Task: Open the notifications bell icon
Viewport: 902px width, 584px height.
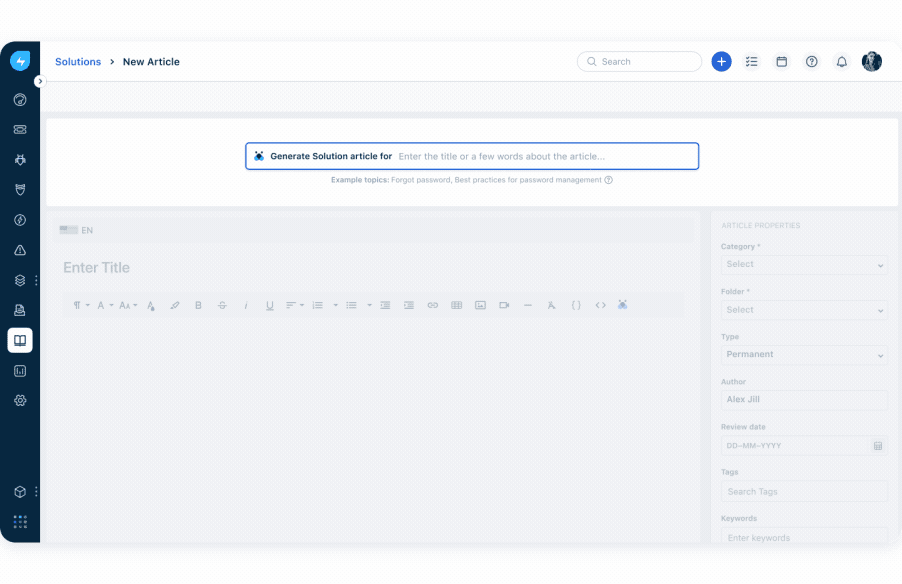Action: (x=842, y=62)
